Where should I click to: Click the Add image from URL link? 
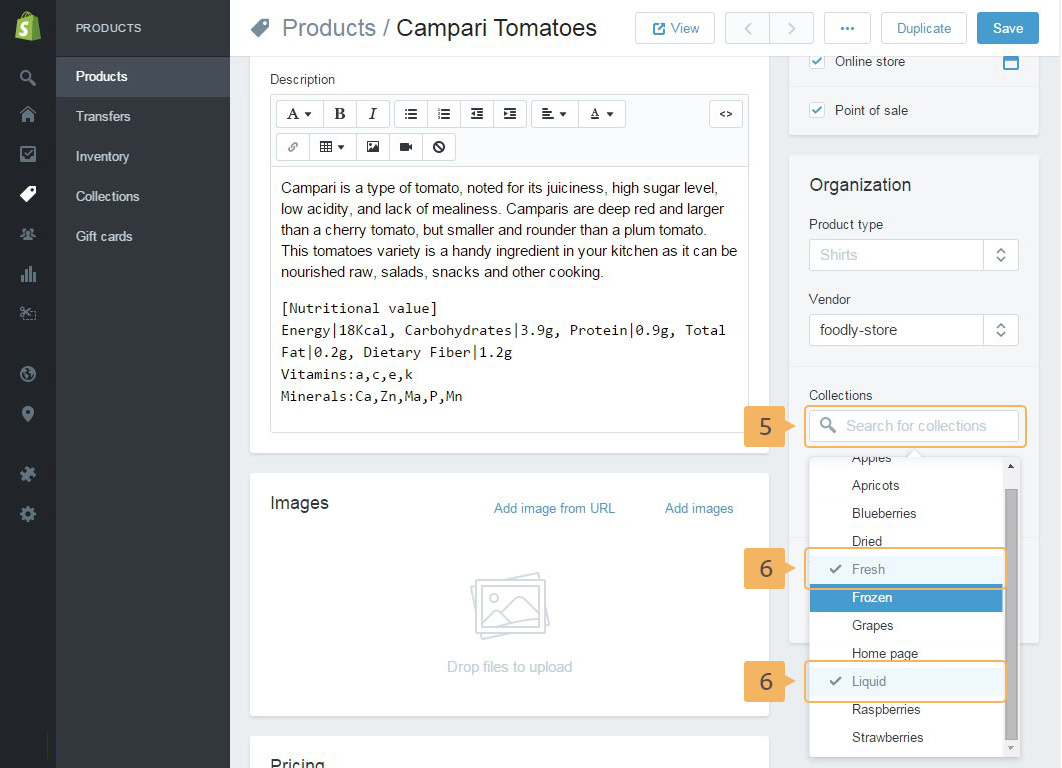pos(554,508)
